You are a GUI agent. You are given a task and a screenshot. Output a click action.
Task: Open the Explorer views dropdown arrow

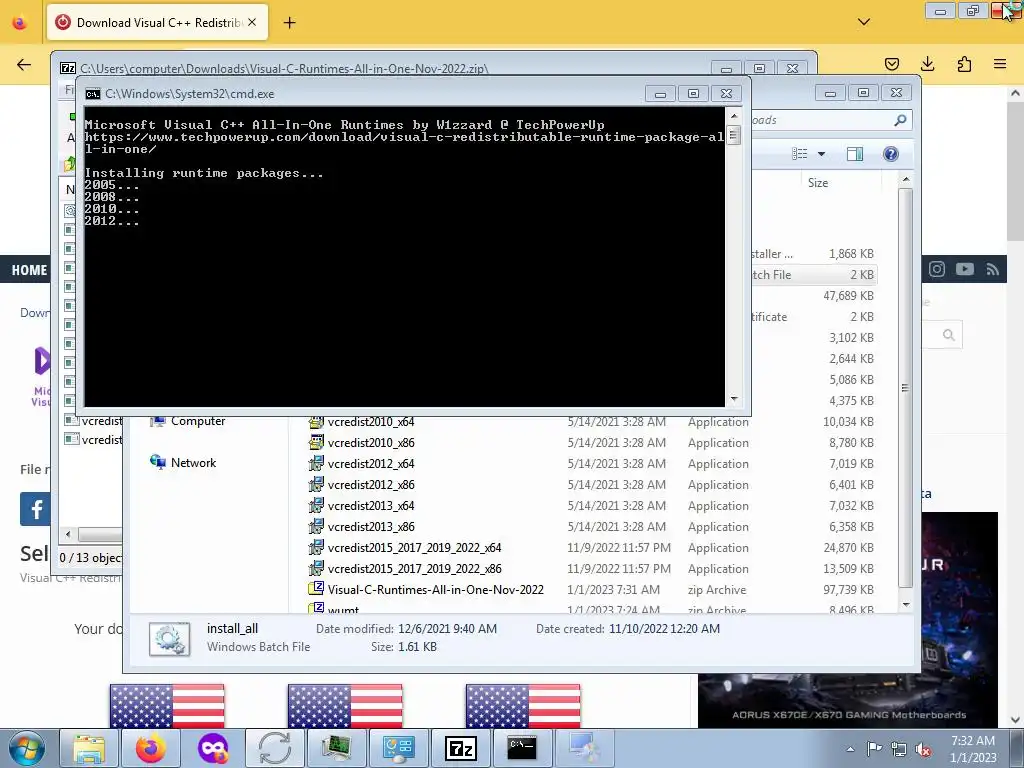tap(822, 154)
